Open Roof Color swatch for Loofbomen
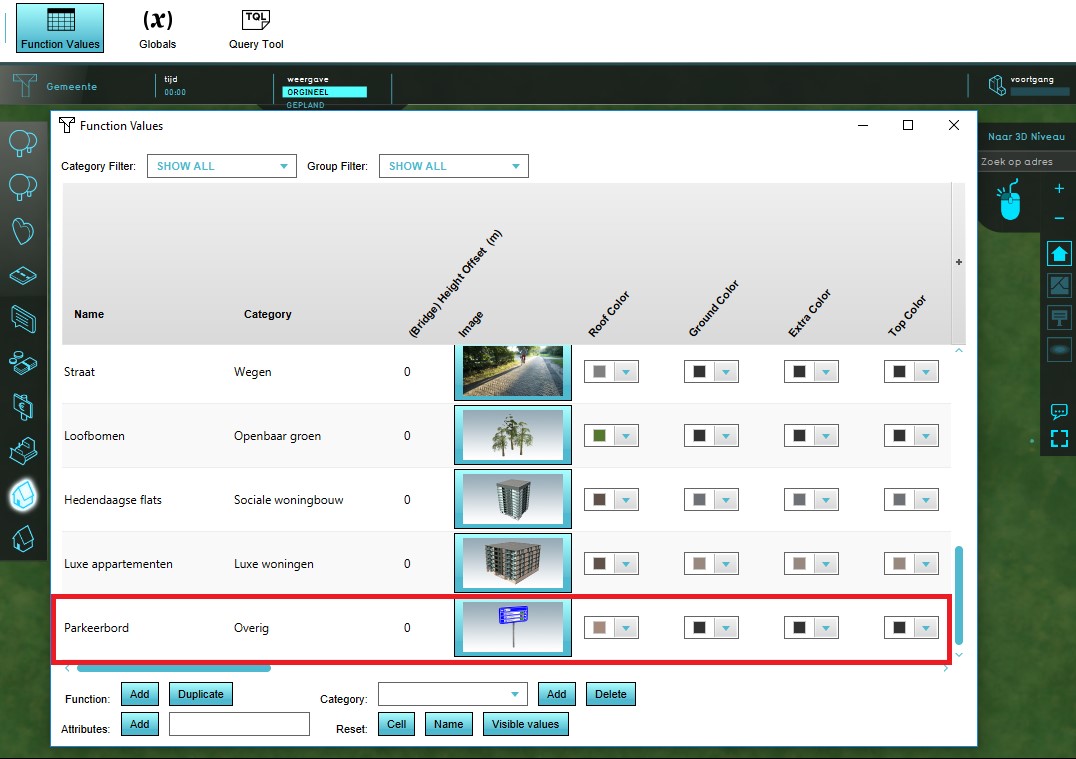Viewport: 1076px width, 759px height. click(610, 436)
